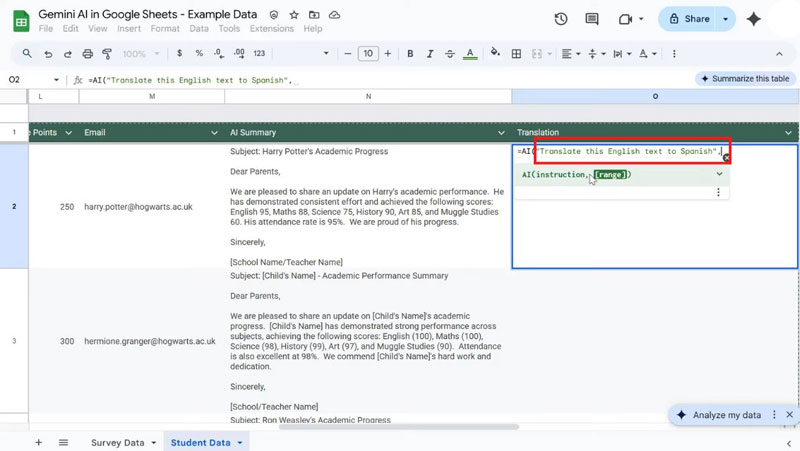Click the font size input box
Image resolution: width=800 pixels, height=451 pixels.
tap(367, 53)
